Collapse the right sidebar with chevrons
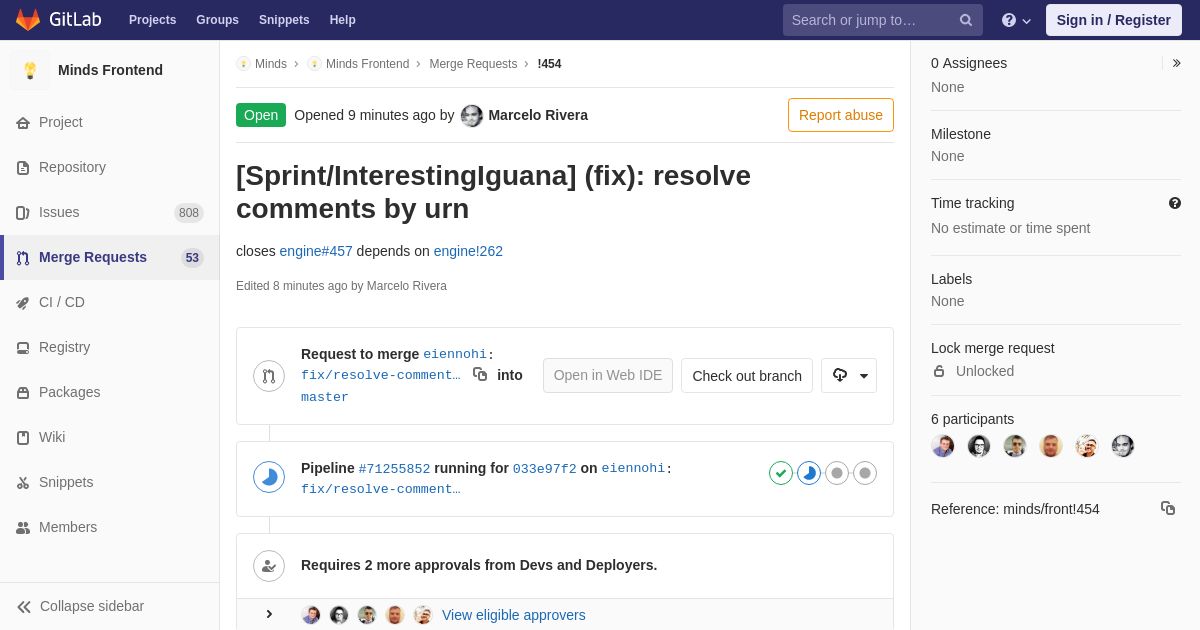1200x630 pixels. (x=1176, y=63)
